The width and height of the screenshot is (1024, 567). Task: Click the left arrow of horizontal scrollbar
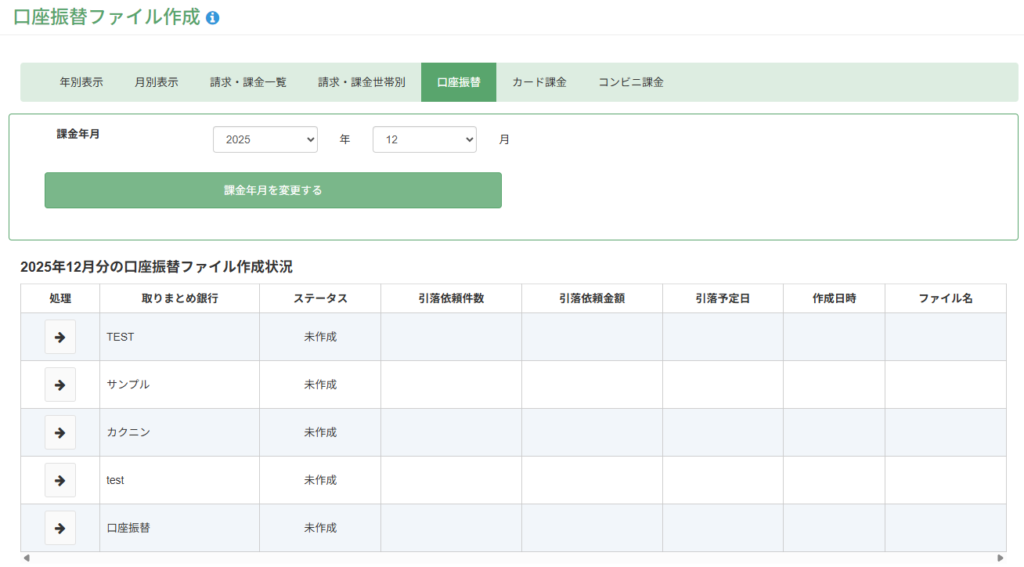26,558
